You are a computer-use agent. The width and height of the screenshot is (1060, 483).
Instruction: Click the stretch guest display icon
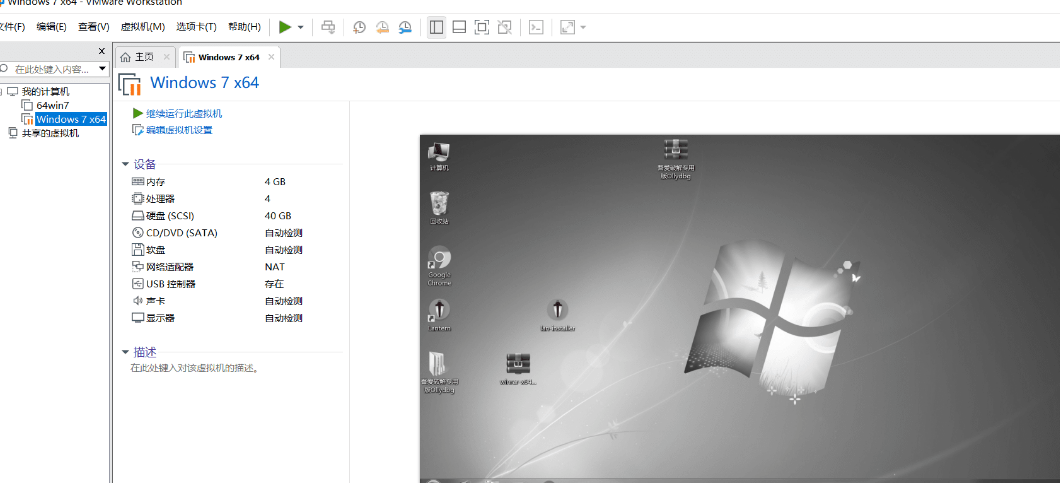567,27
